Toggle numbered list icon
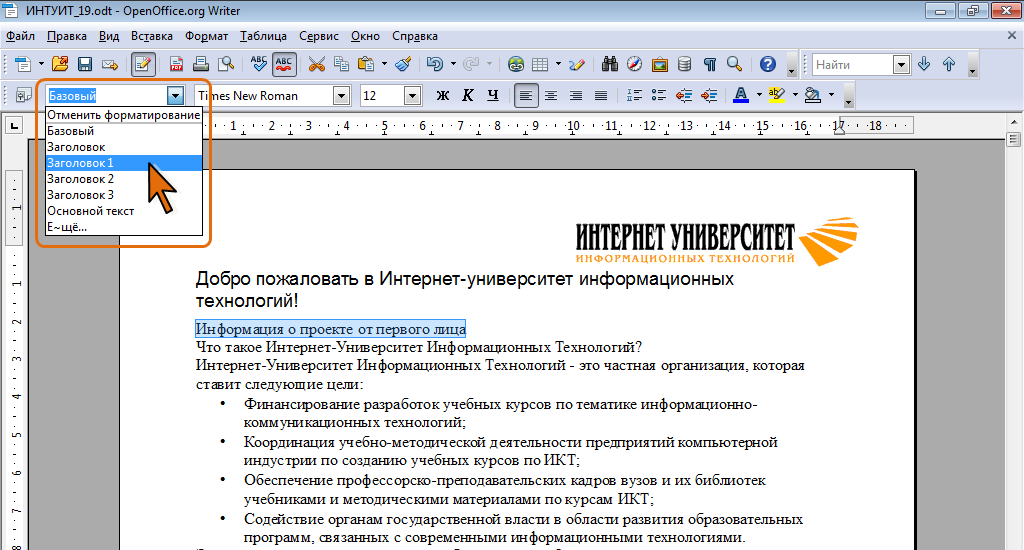The width and height of the screenshot is (1024, 550). (x=633, y=95)
